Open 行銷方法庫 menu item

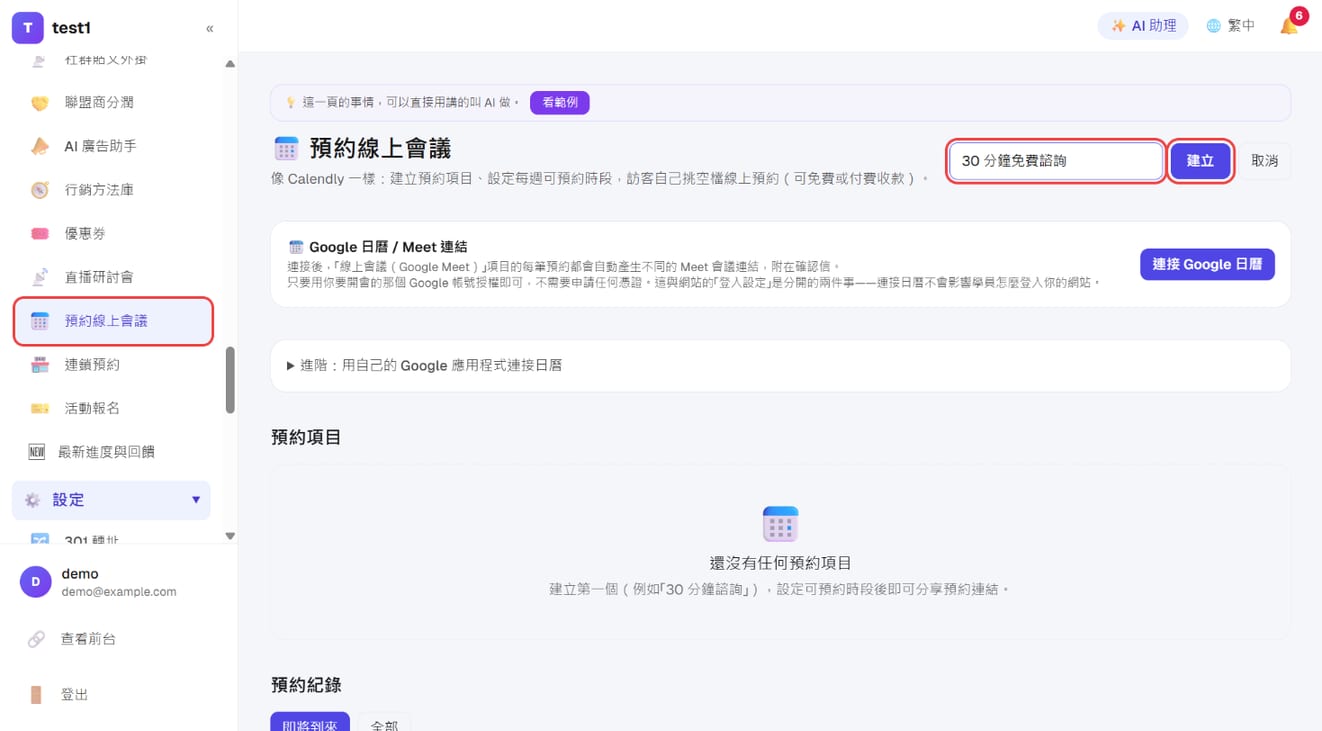(x=112, y=190)
